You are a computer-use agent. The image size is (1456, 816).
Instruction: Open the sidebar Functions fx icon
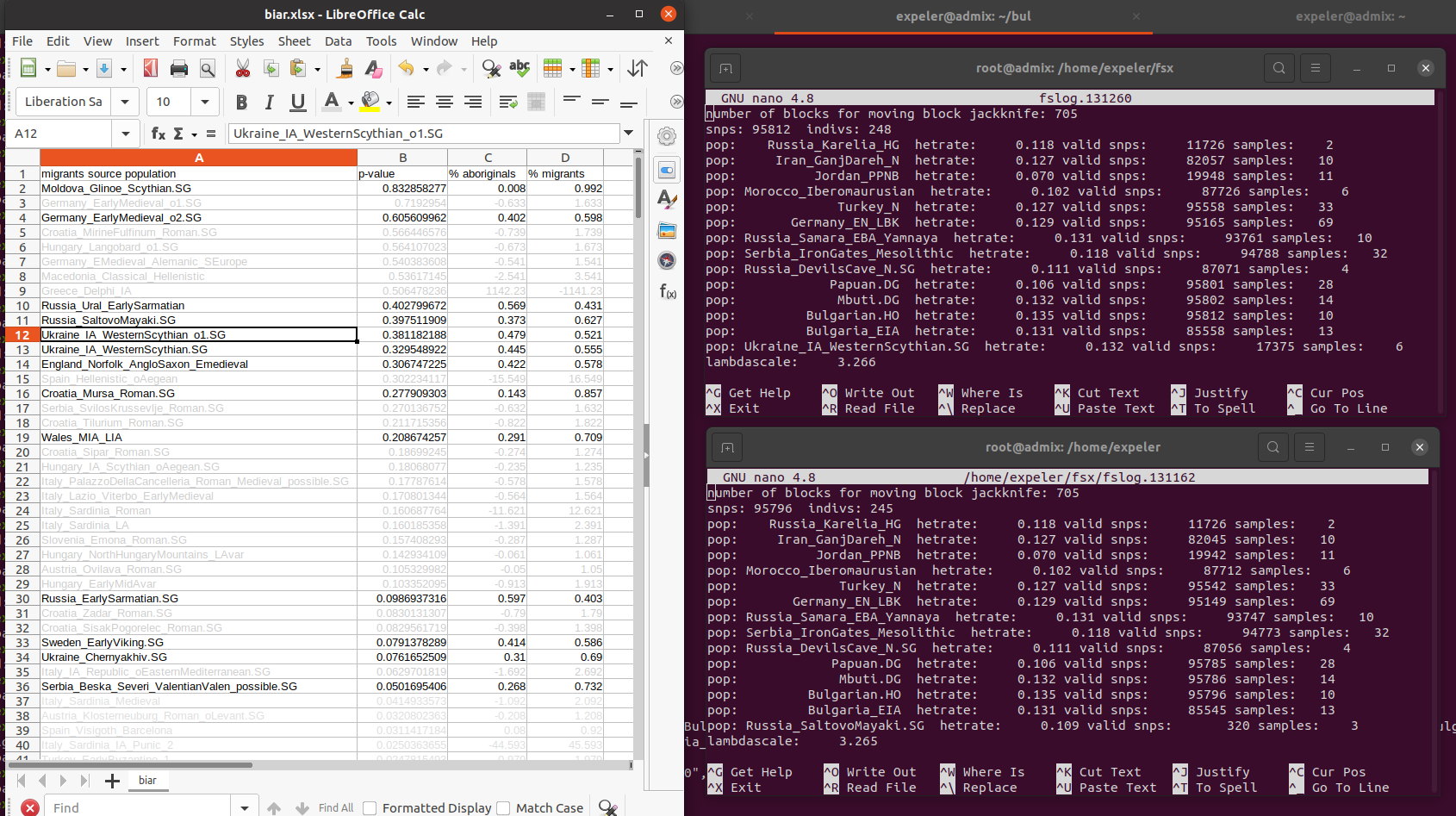point(667,291)
